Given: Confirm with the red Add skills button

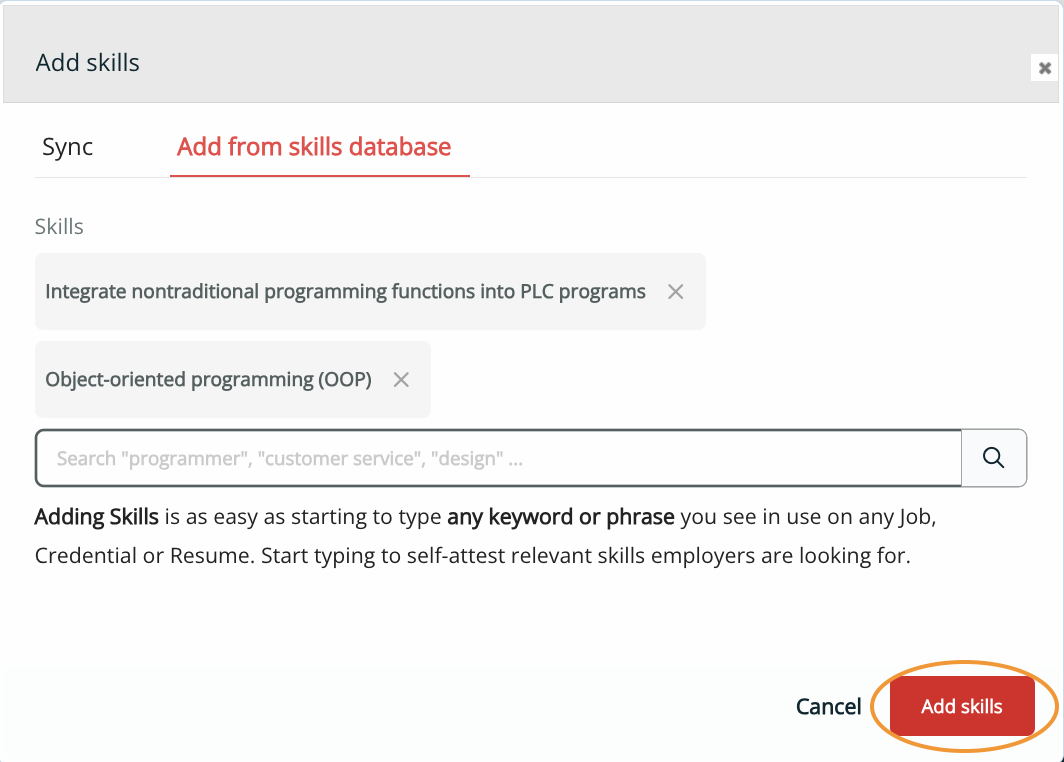Looking at the screenshot, I should tap(961, 706).
